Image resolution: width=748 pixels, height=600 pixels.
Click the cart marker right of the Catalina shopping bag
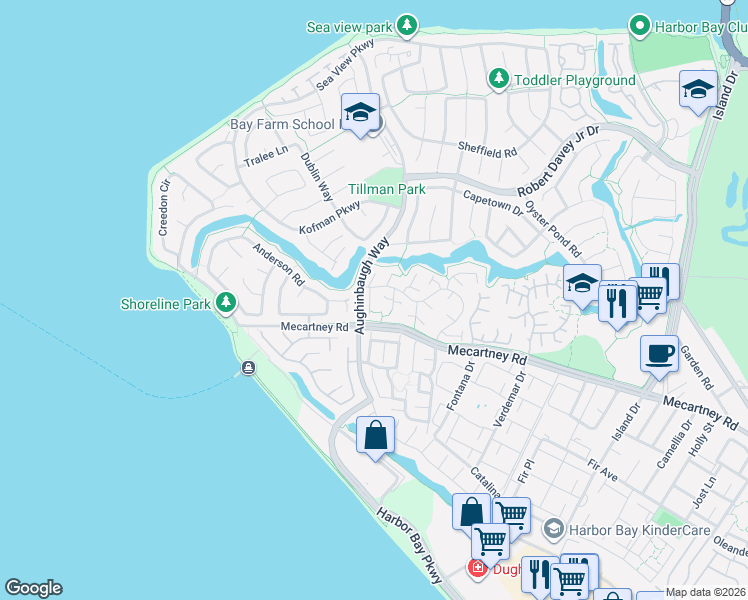pos(515,515)
